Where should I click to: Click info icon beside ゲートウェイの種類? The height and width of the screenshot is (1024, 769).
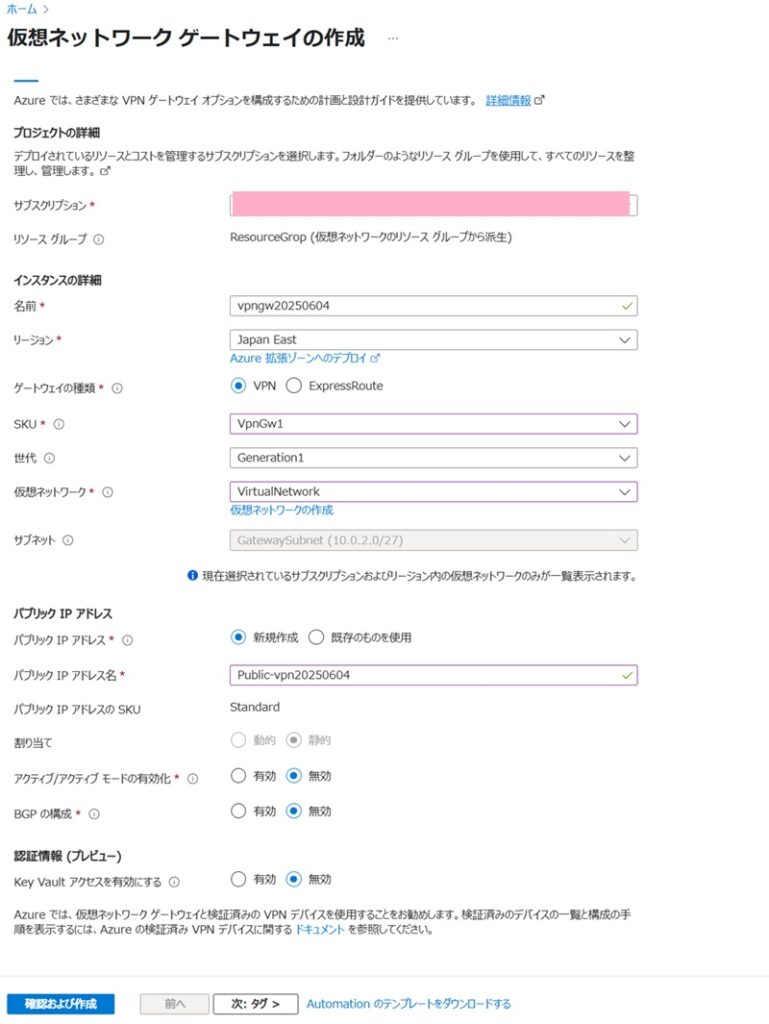pyautogui.click(x=117, y=388)
